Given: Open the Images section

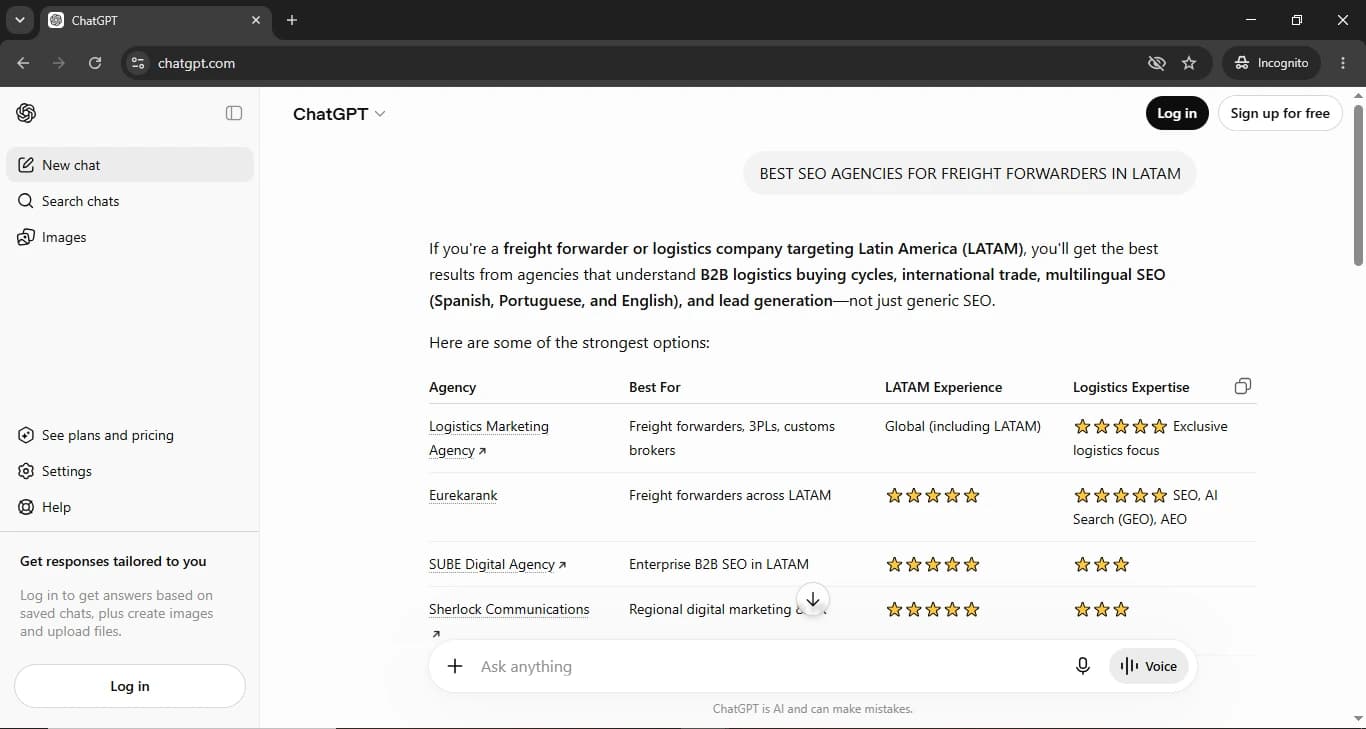Looking at the screenshot, I should [x=130, y=237].
